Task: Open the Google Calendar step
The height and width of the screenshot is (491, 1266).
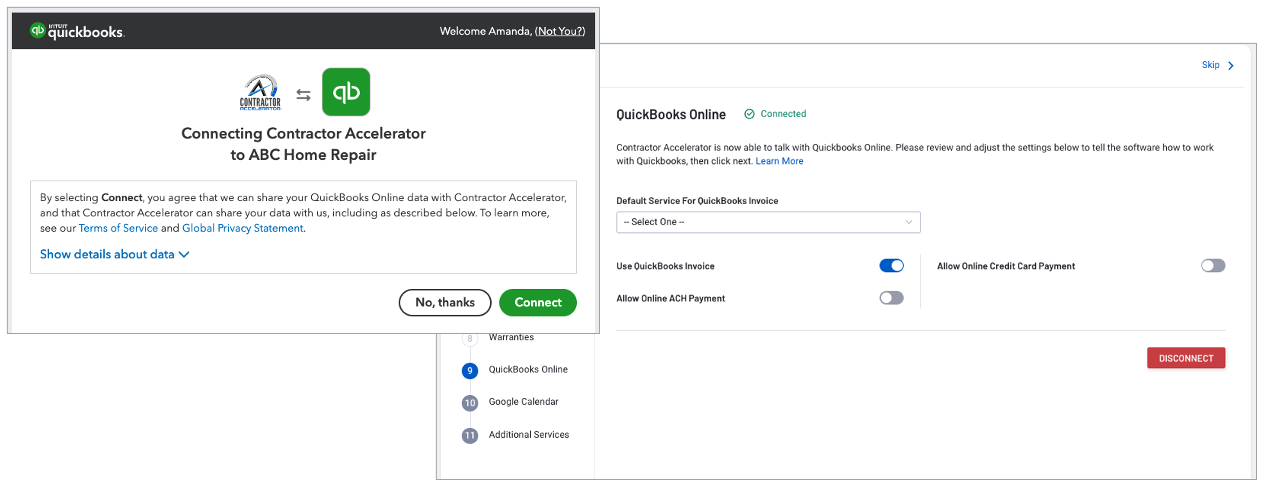Action: click(x=523, y=402)
